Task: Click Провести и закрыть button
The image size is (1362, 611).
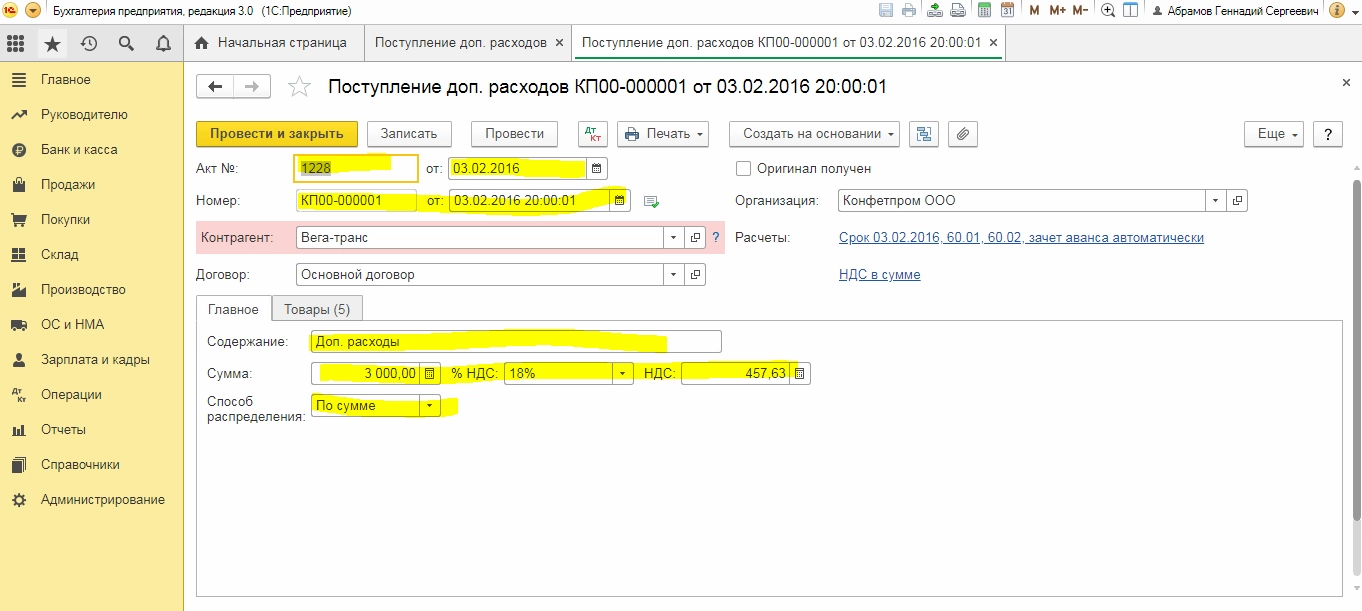Action: point(277,134)
